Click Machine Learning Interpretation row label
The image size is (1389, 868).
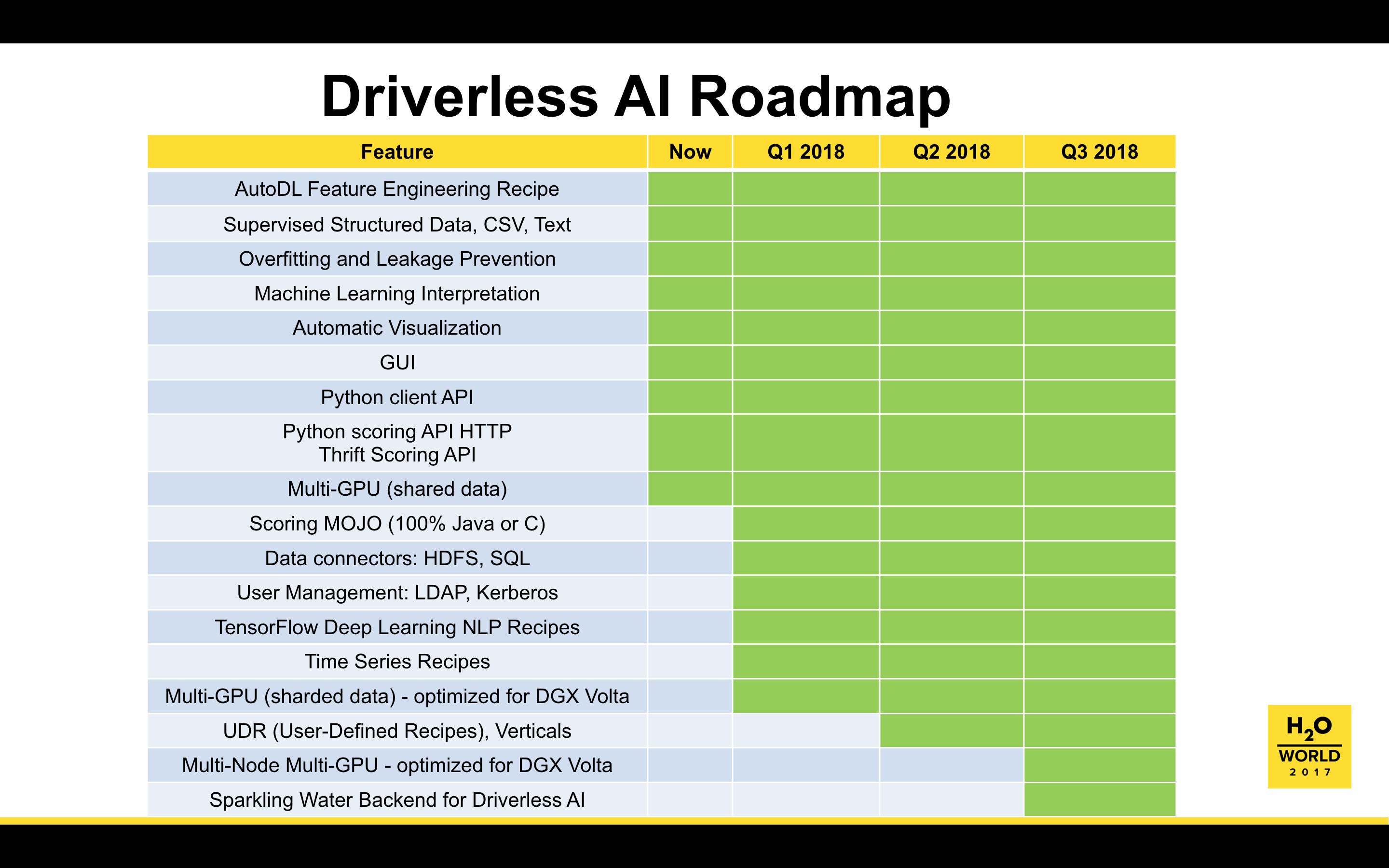(x=396, y=293)
